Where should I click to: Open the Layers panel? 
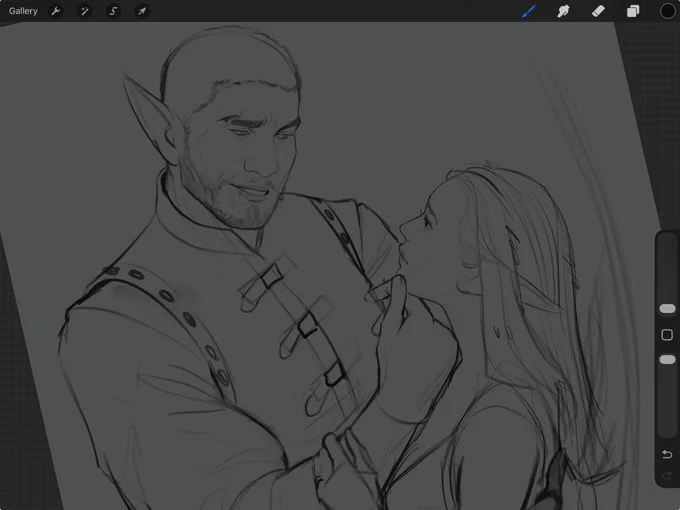pos(633,11)
